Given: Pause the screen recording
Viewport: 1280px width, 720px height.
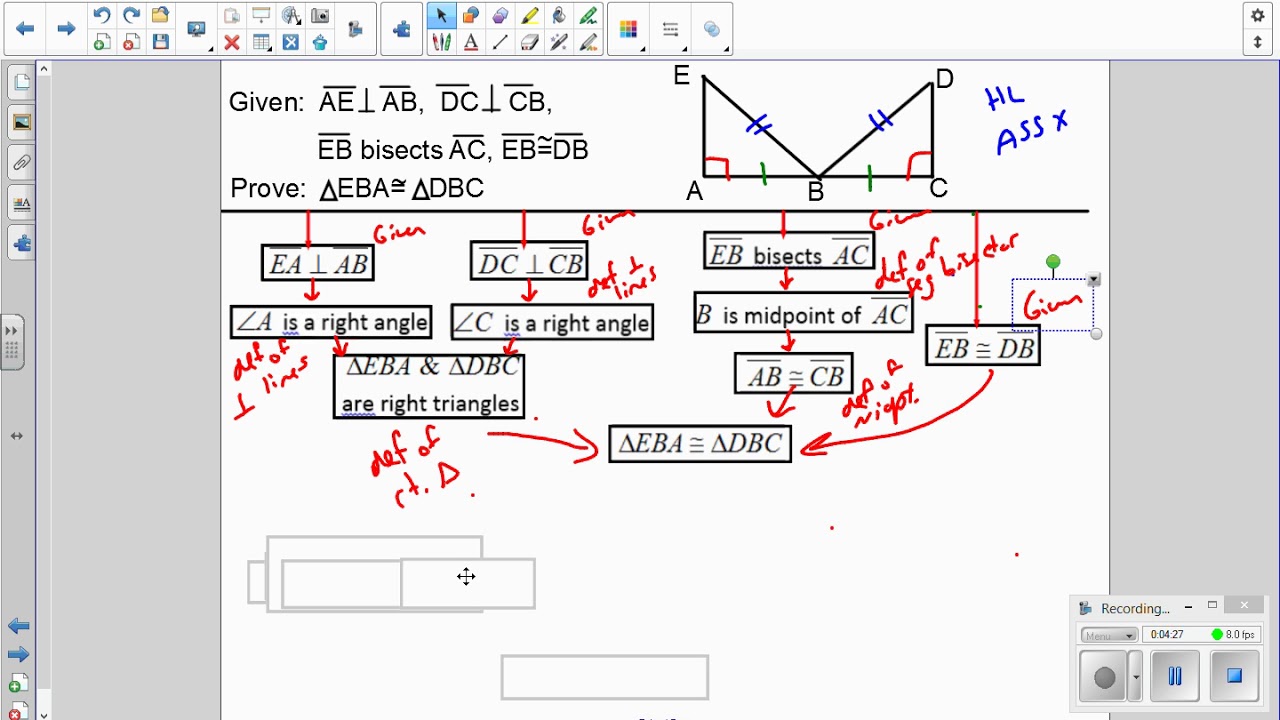Looking at the screenshot, I should [1175, 677].
